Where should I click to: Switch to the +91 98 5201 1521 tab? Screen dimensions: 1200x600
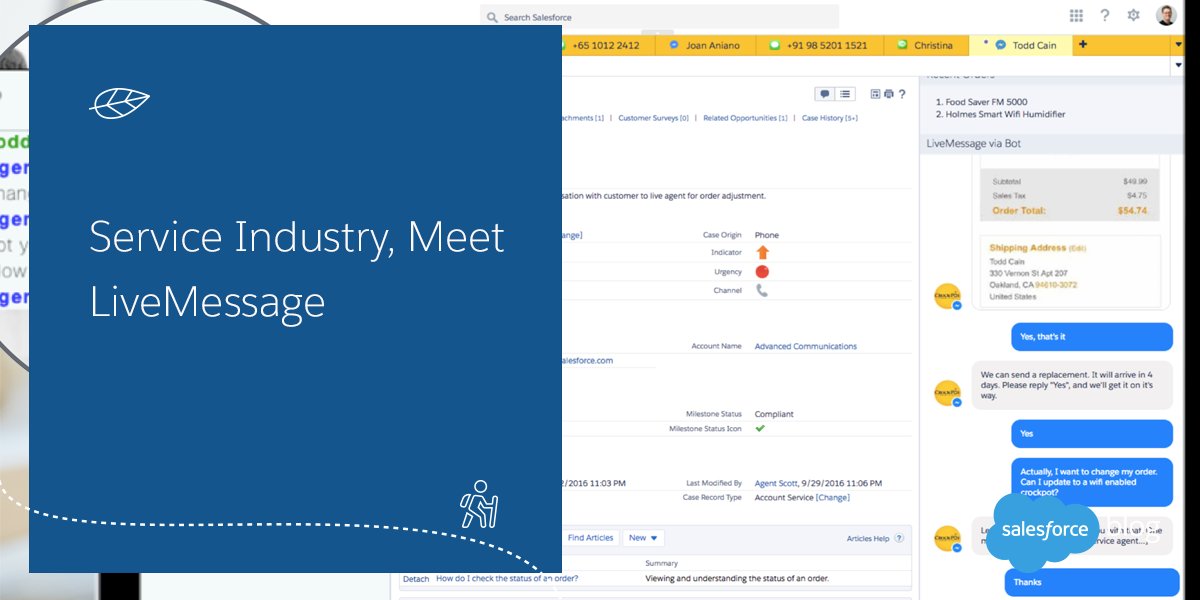(820, 45)
